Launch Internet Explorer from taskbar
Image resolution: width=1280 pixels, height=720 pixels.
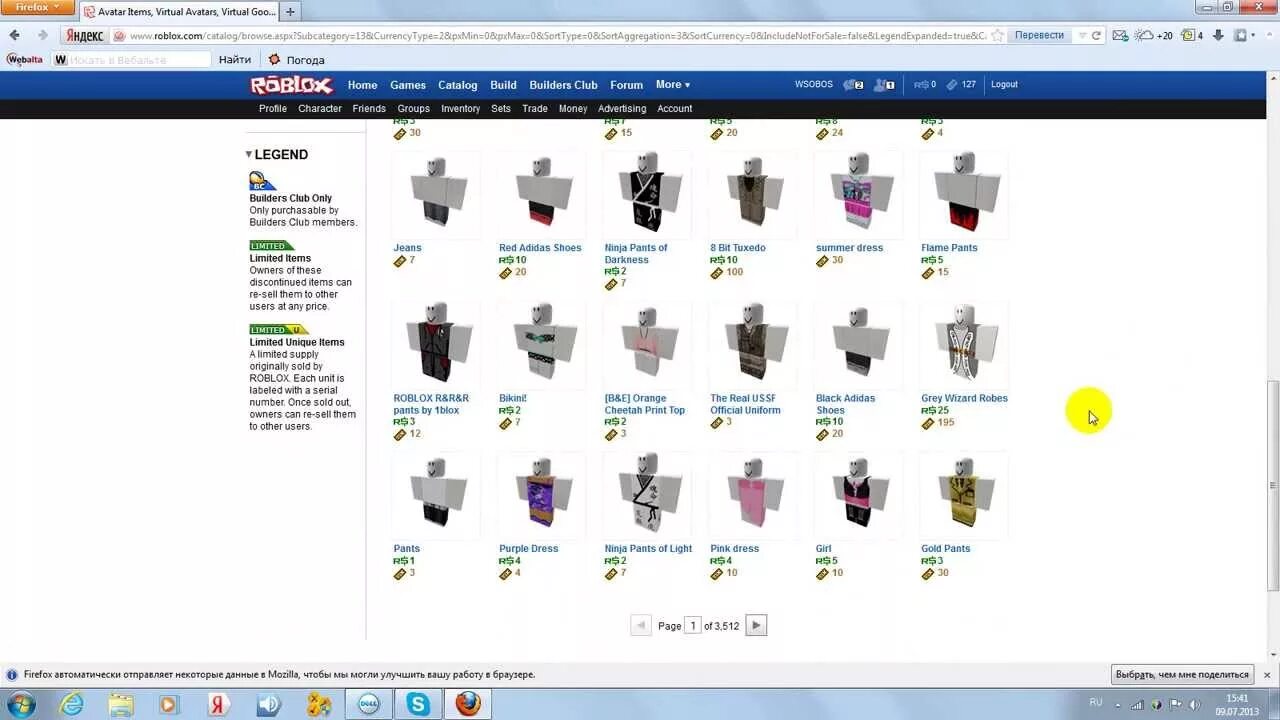click(x=72, y=704)
